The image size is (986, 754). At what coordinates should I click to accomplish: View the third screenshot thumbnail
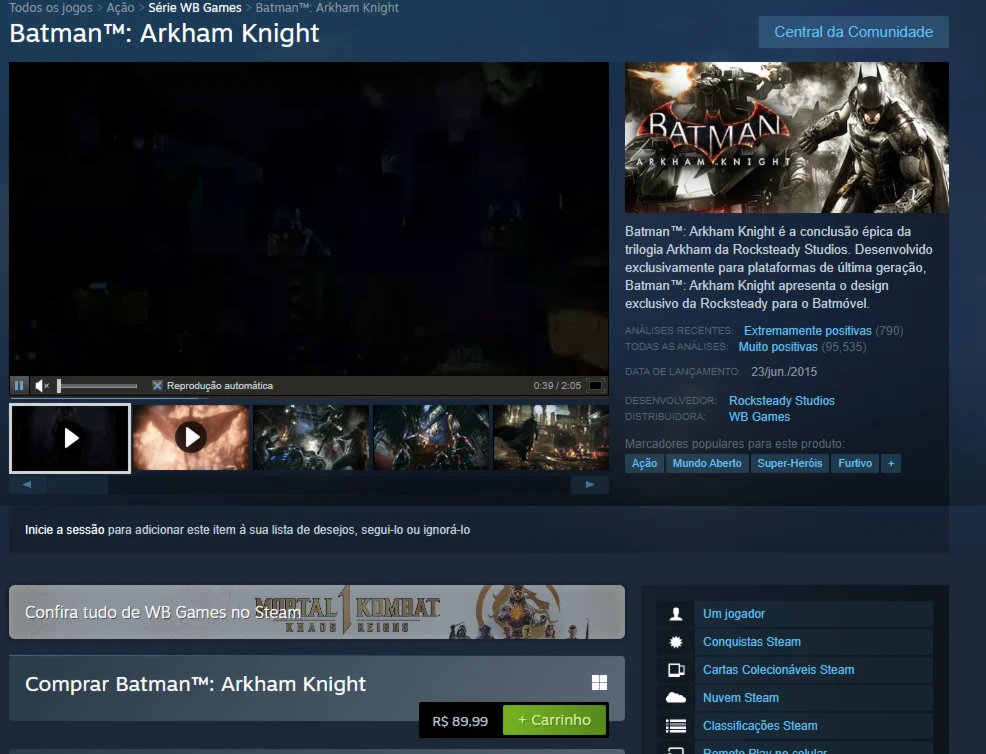[x=311, y=437]
